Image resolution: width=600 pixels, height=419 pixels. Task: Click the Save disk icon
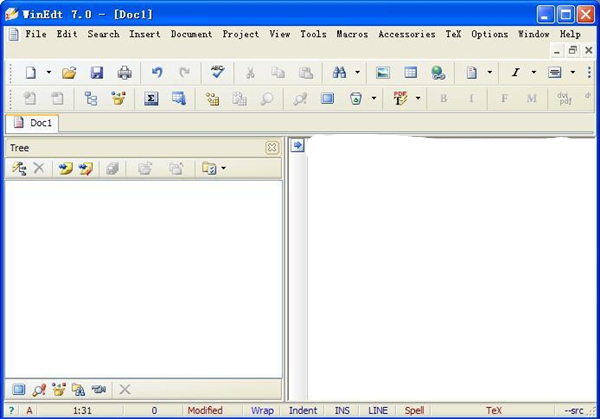(x=97, y=73)
